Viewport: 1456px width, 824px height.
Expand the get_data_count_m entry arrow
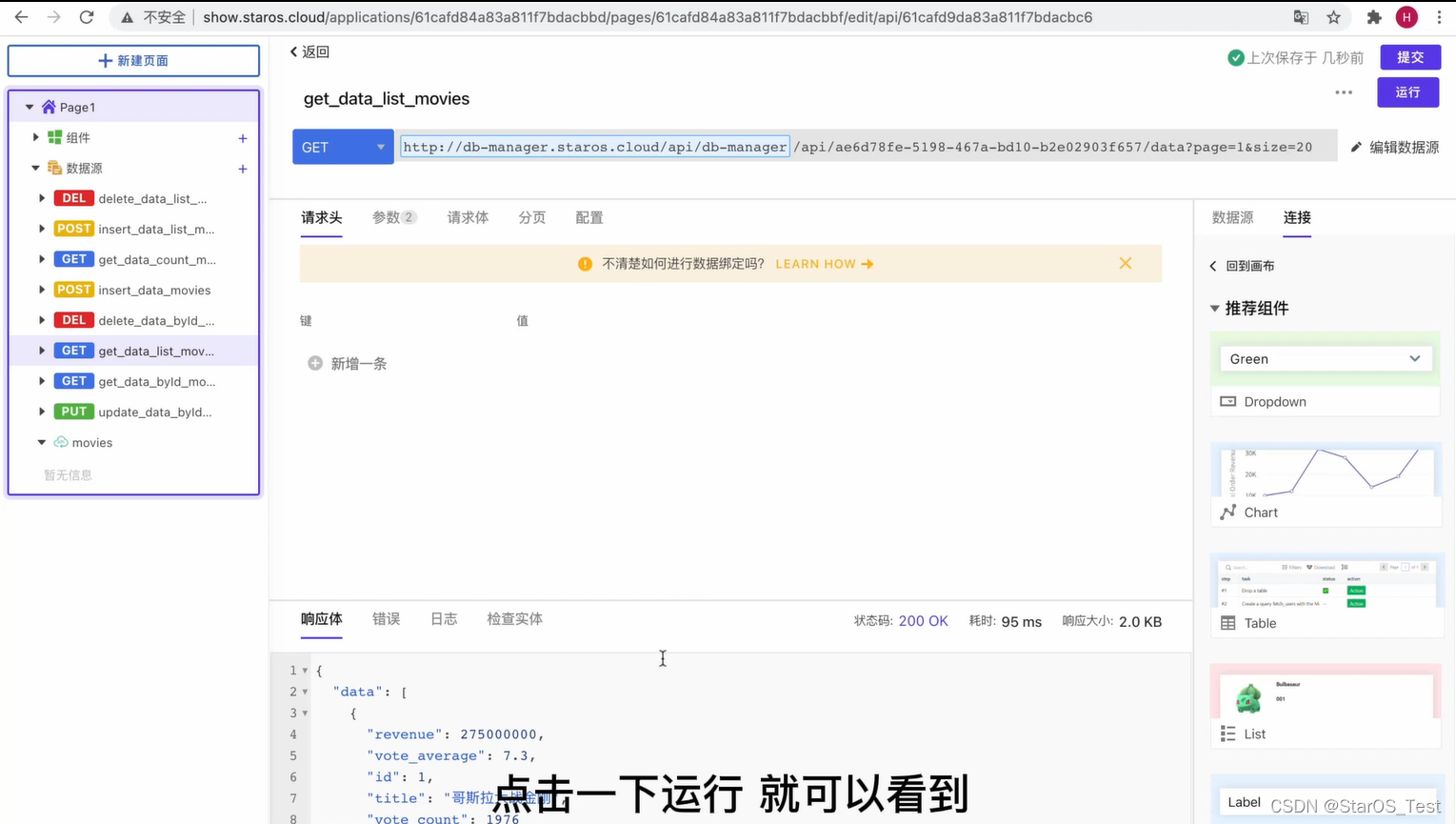[42, 259]
